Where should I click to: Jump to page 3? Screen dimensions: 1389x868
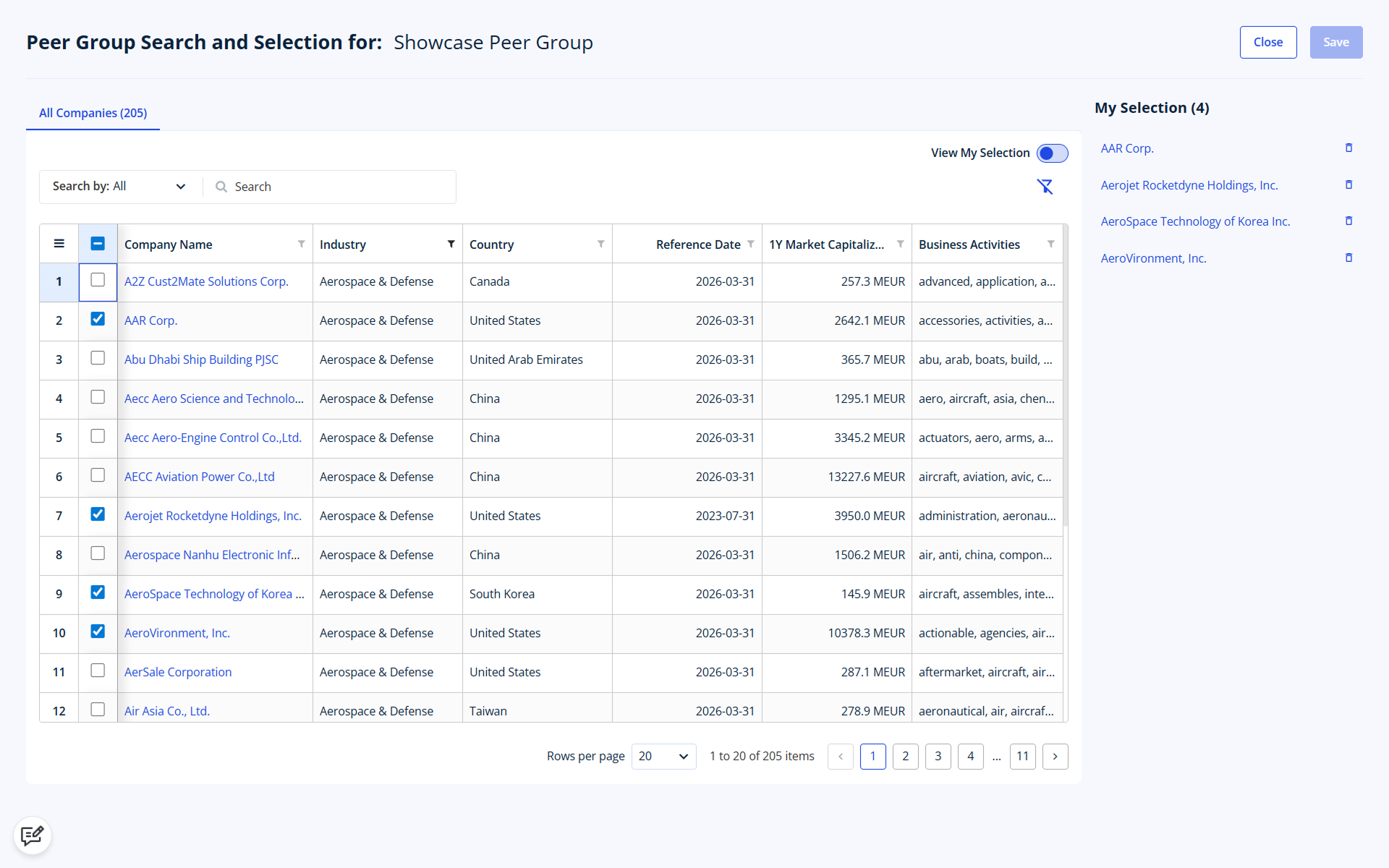938,757
